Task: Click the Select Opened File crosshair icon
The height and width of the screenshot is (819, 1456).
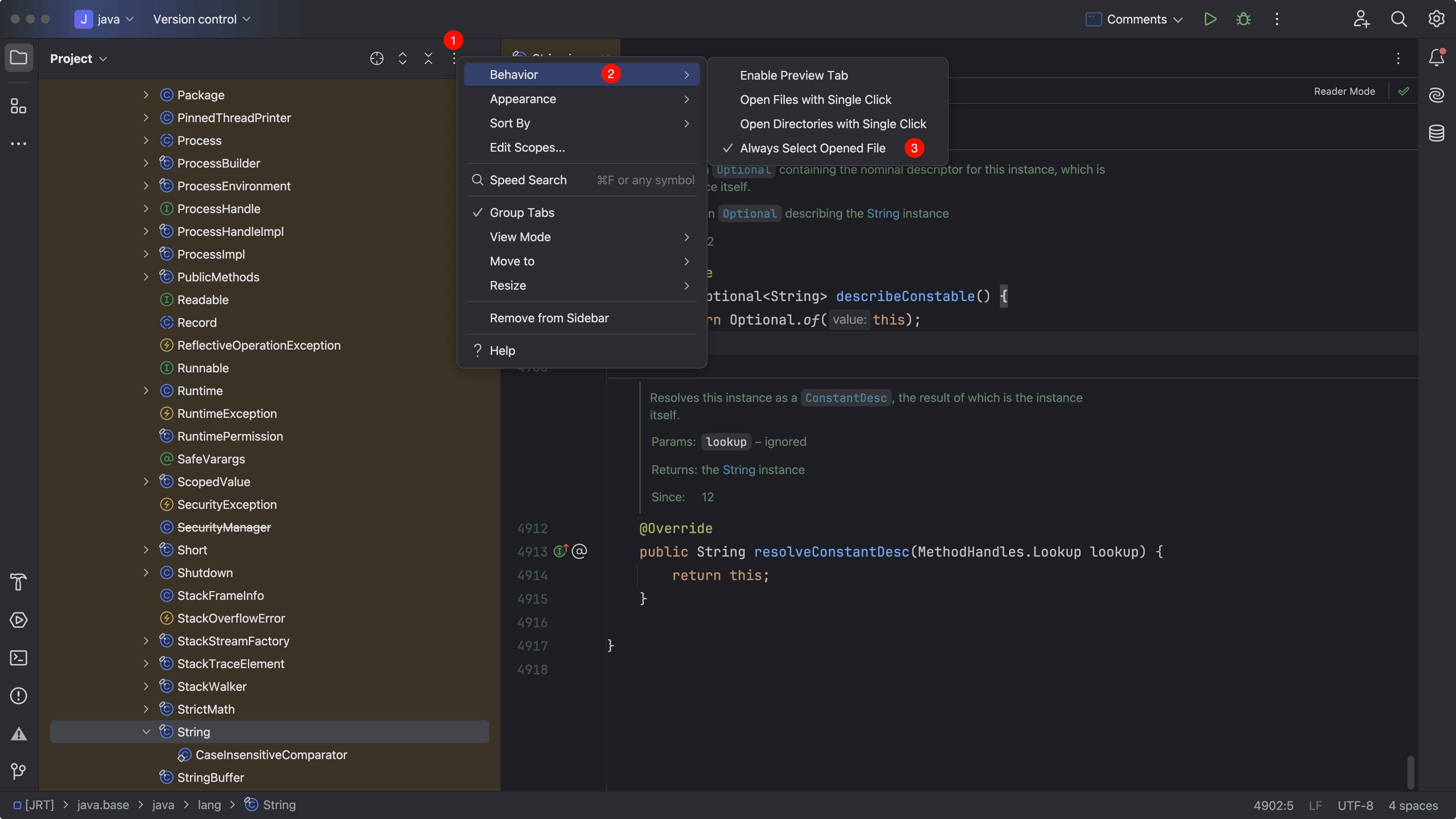Action: click(x=377, y=59)
